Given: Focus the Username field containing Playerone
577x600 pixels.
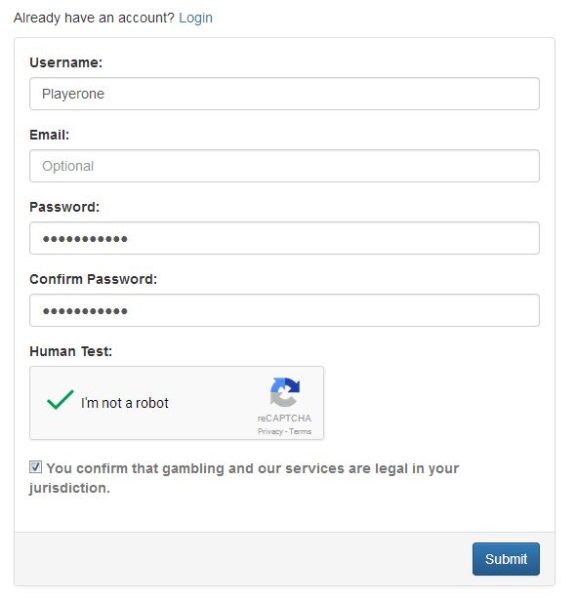Looking at the screenshot, I should 284,94.
